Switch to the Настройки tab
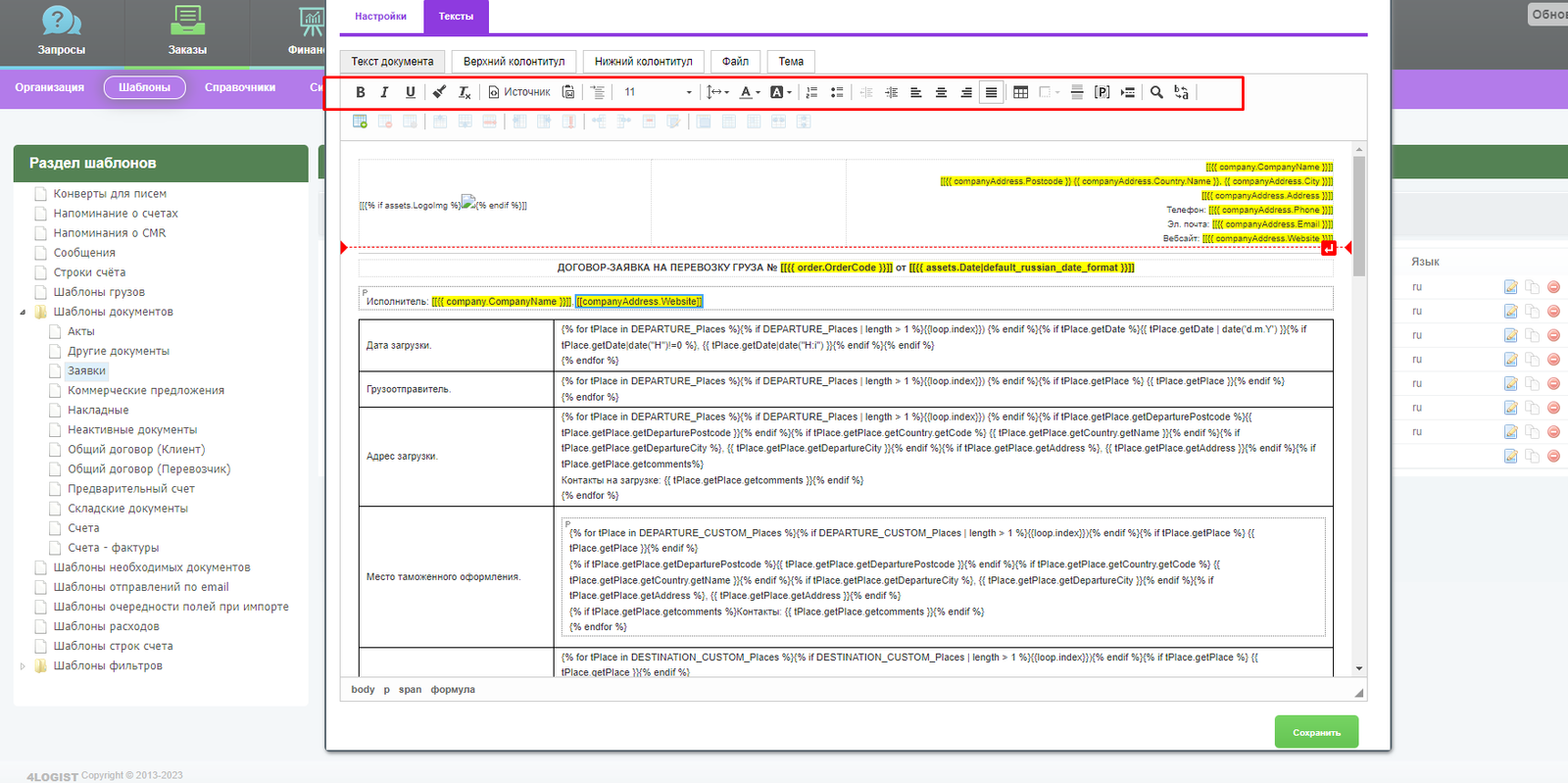Screen dimensions: 1568x783 tap(380, 17)
